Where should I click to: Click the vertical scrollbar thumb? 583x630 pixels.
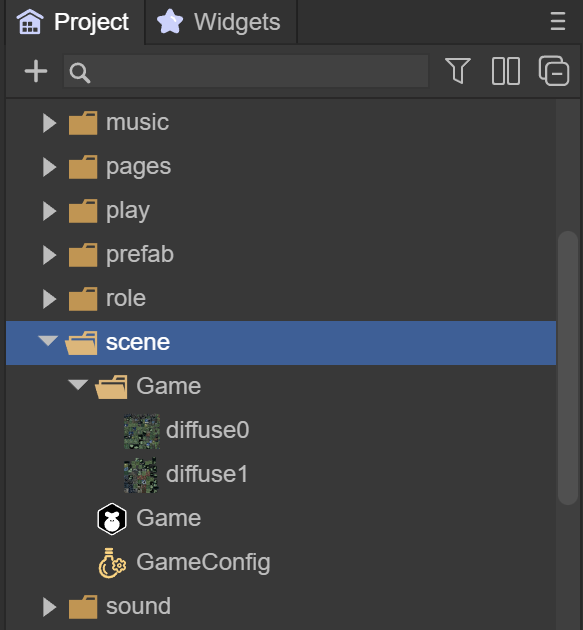pos(568,367)
